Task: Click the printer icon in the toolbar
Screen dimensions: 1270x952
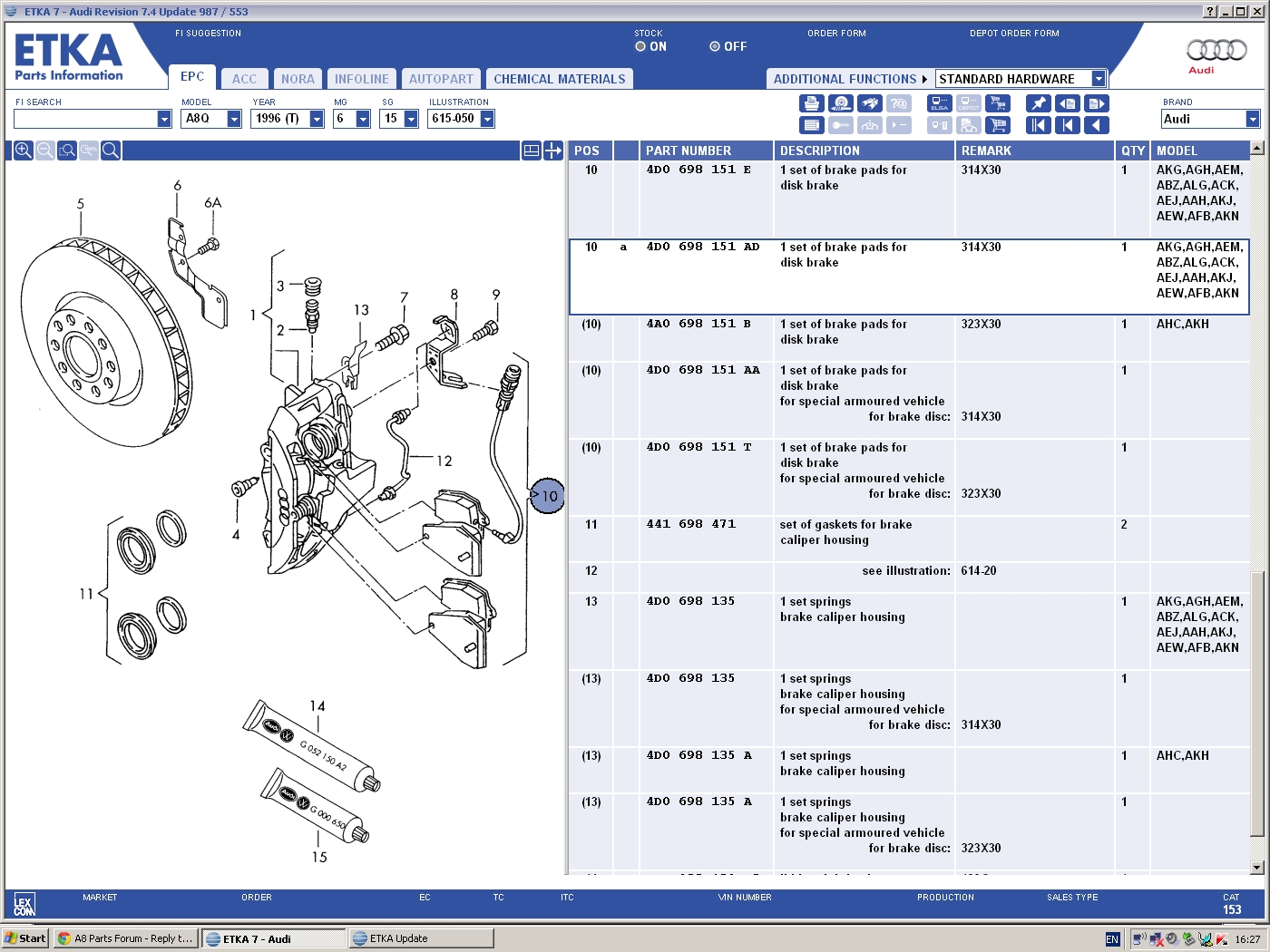Action: point(812,103)
